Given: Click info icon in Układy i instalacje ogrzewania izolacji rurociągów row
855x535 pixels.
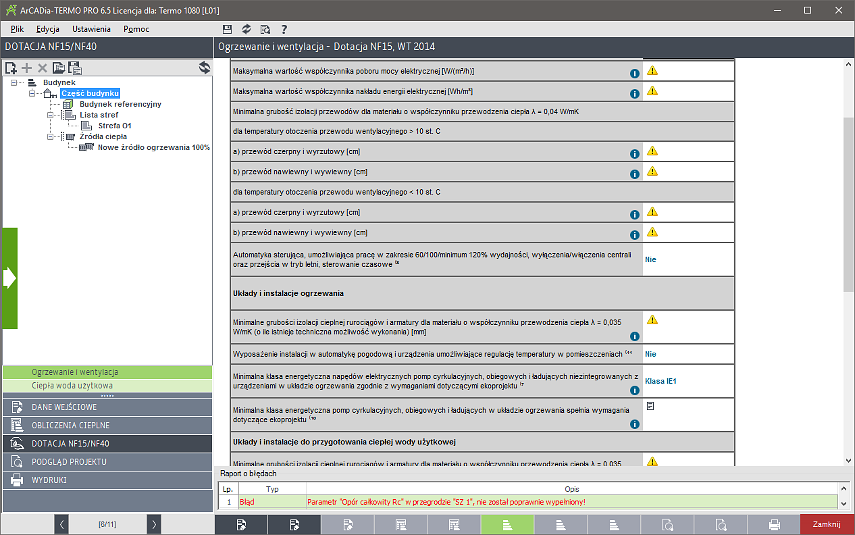Looking at the screenshot, I should click(x=635, y=336).
